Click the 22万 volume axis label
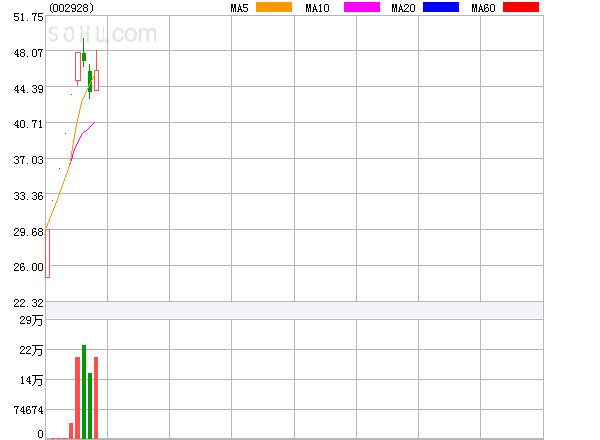The width and height of the screenshot is (600, 440). click(x=31, y=350)
